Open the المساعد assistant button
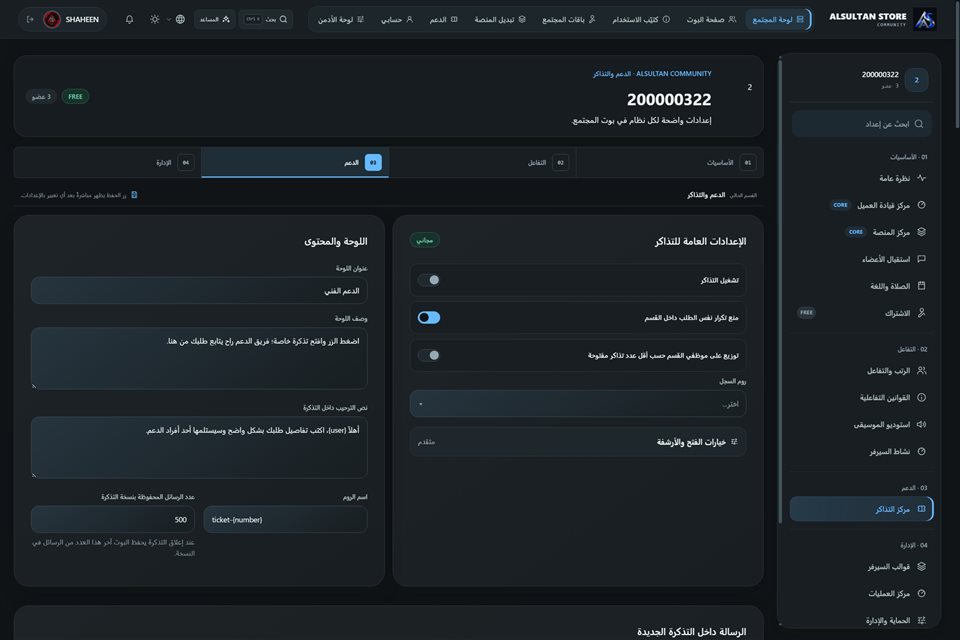 (x=214, y=20)
